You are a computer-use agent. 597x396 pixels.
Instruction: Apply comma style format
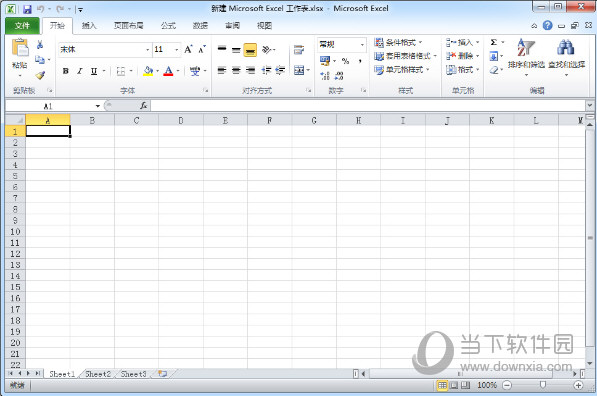click(359, 61)
